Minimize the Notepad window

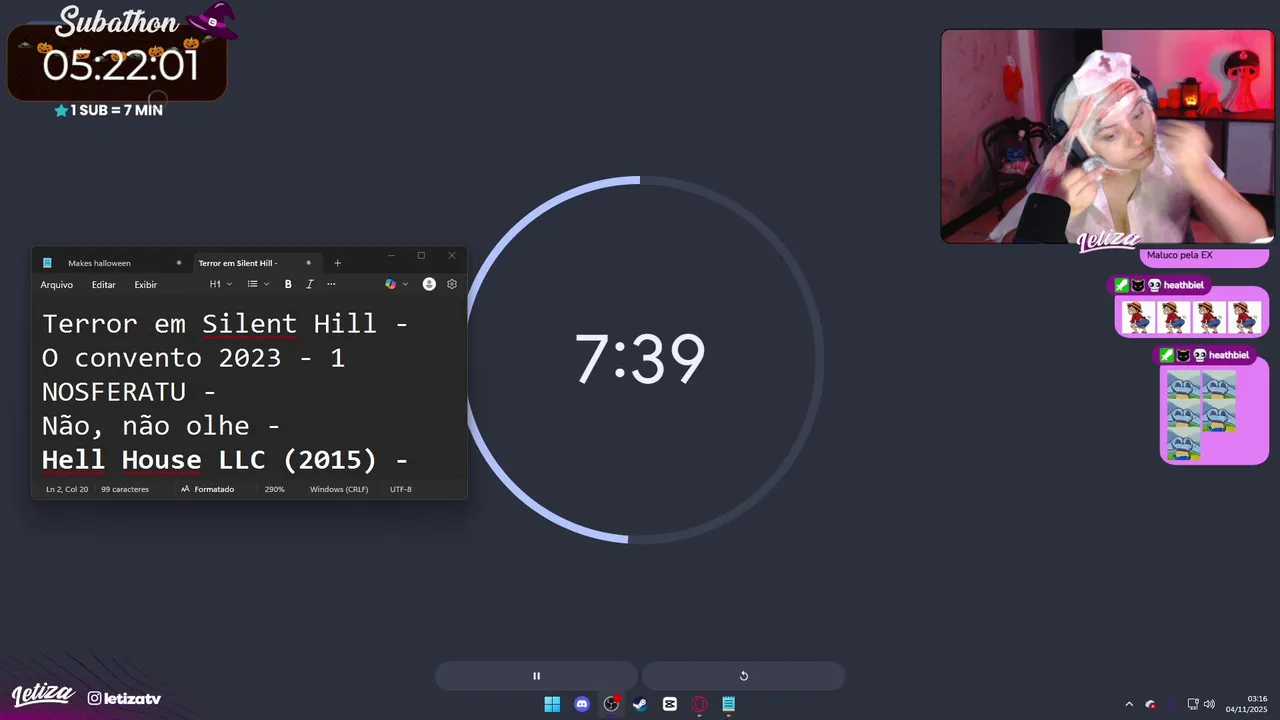(x=391, y=256)
